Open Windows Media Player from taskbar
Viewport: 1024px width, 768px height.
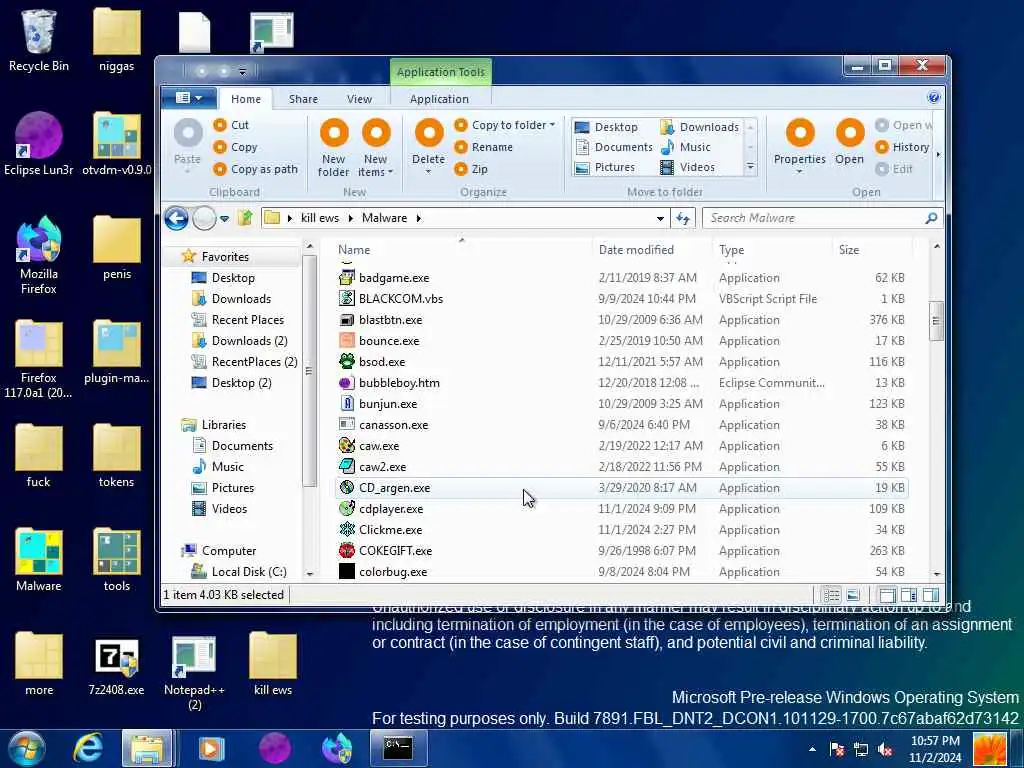(x=211, y=748)
